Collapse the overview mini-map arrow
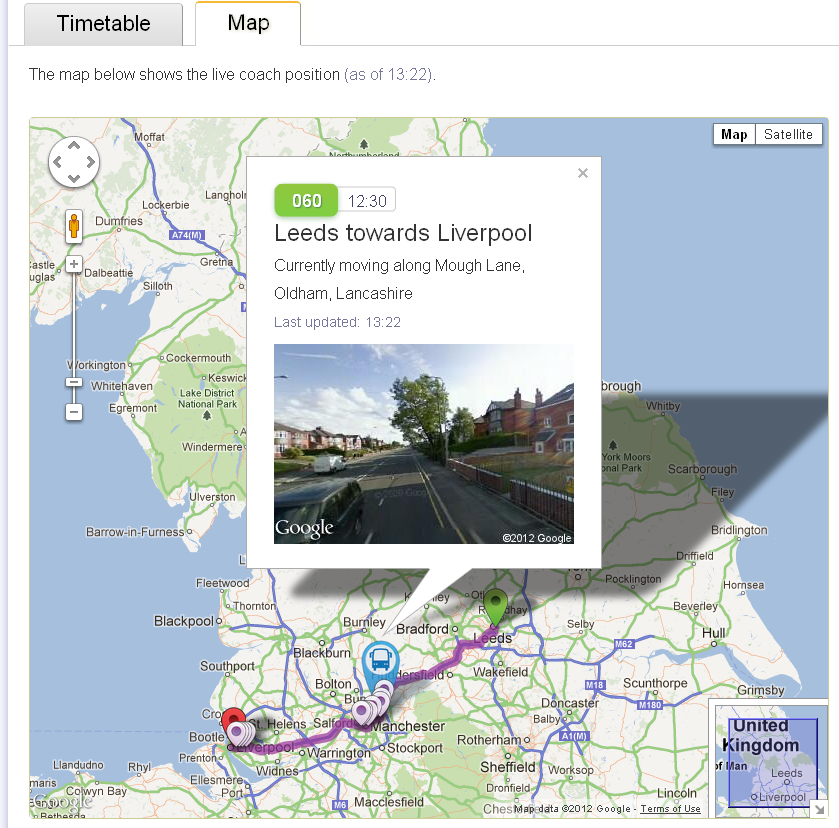The height and width of the screenshot is (828, 839). 819,809
